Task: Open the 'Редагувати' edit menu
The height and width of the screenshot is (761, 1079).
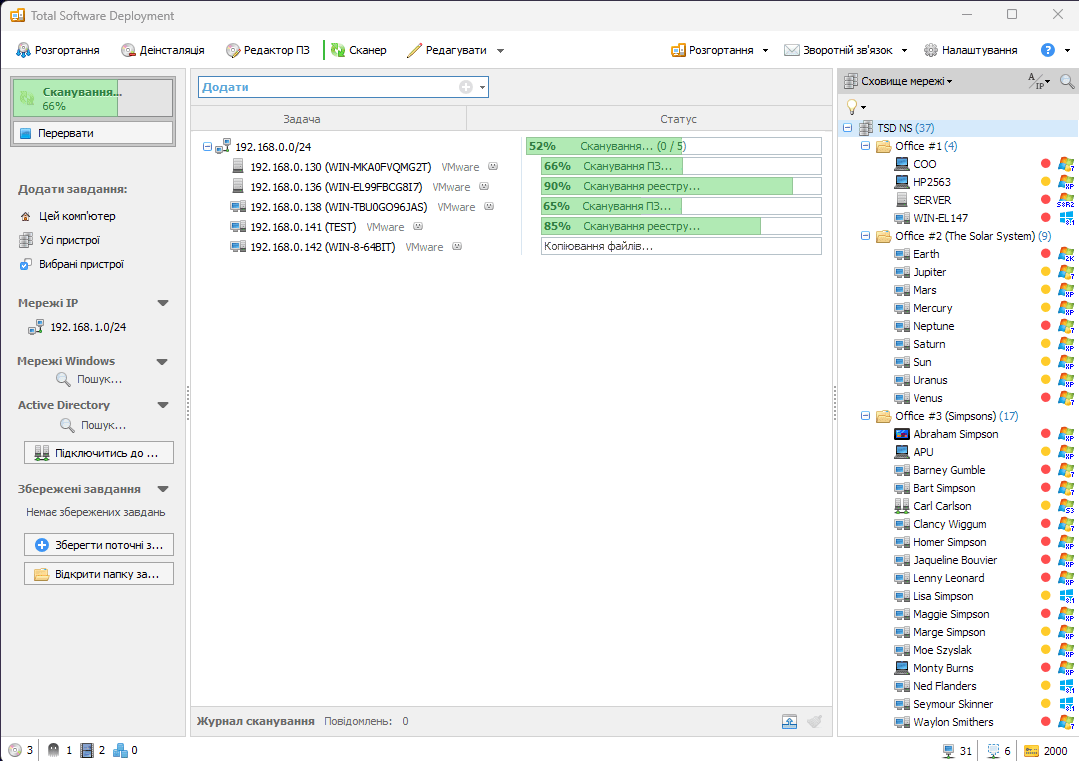Action: point(455,50)
